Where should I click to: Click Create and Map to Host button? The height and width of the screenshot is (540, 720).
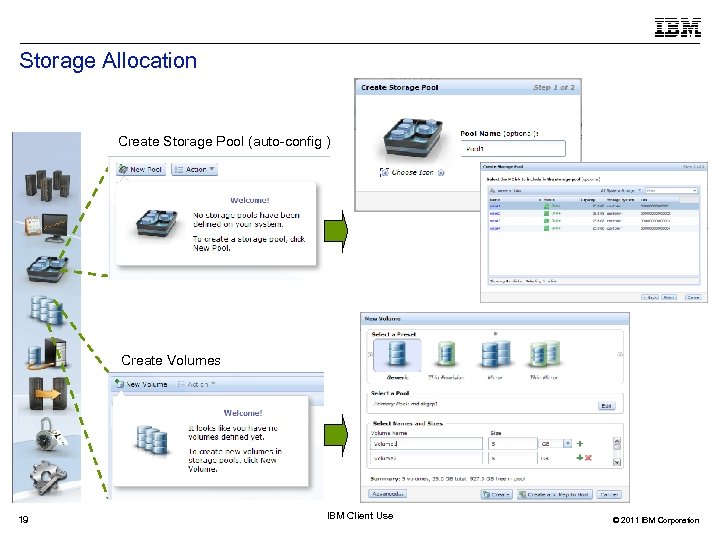(555, 495)
